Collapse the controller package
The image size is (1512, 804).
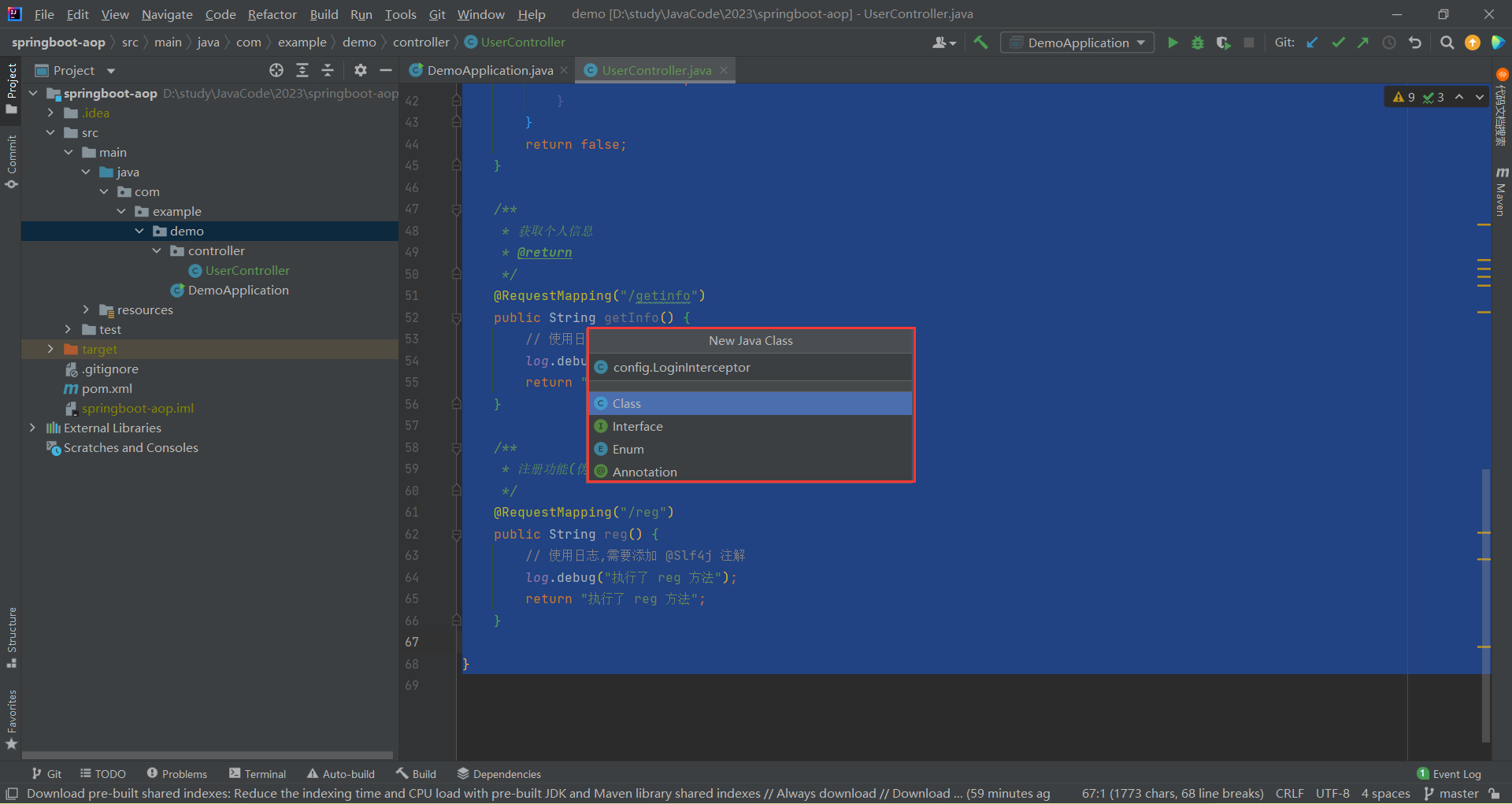(157, 250)
